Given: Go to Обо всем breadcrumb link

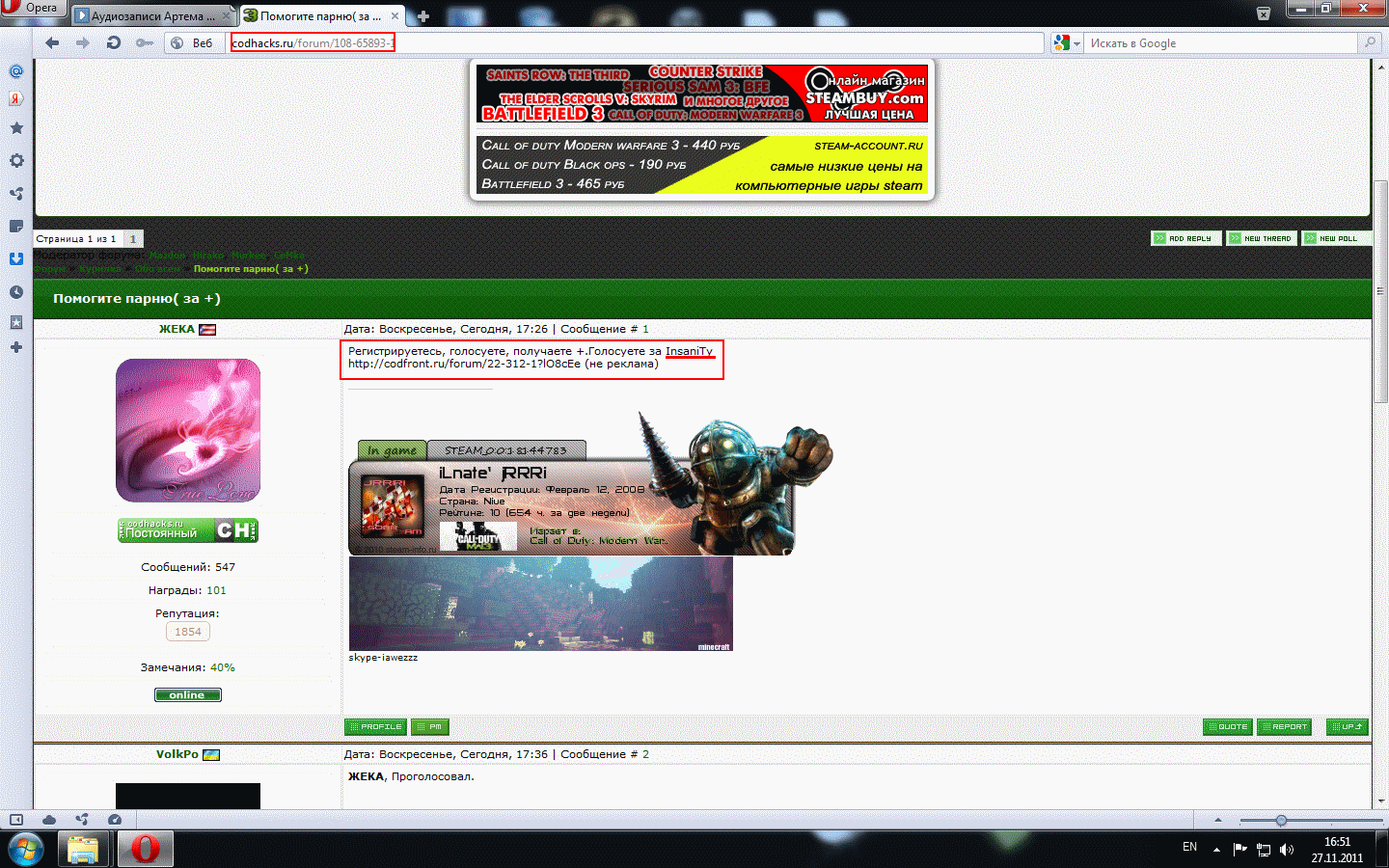Looking at the screenshot, I should pos(157,269).
